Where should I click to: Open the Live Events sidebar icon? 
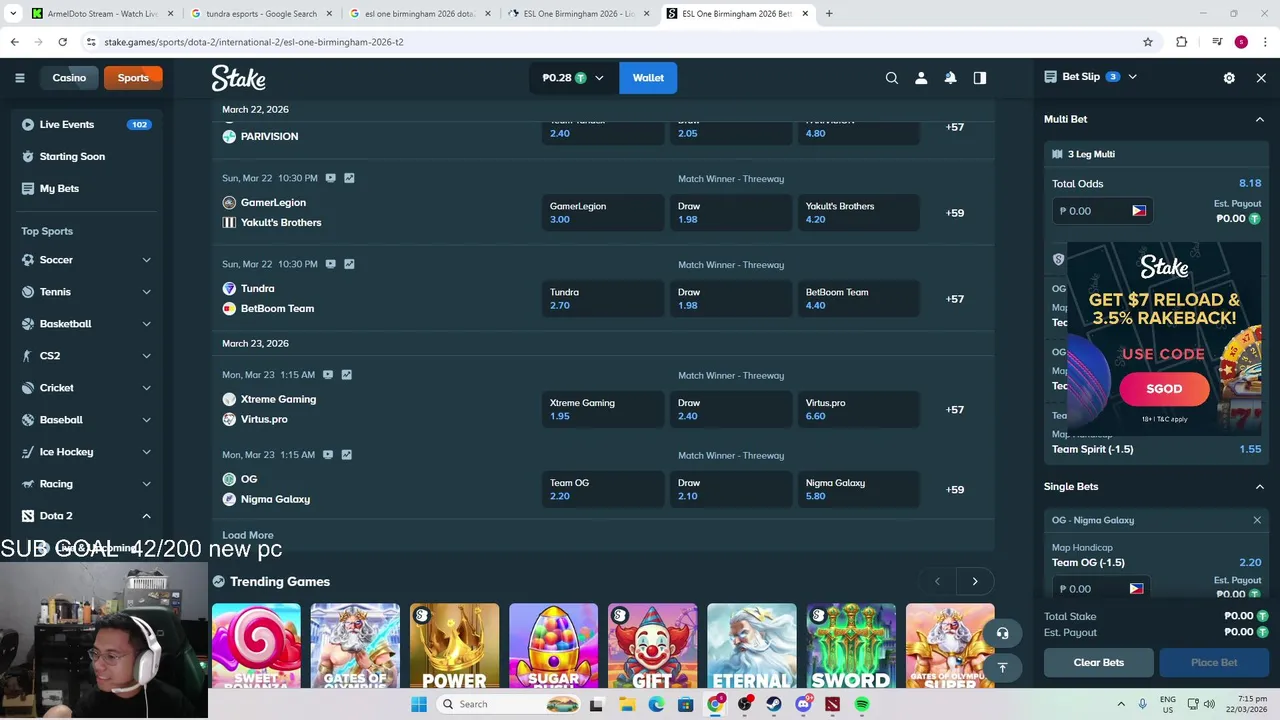[x=27, y=125]
